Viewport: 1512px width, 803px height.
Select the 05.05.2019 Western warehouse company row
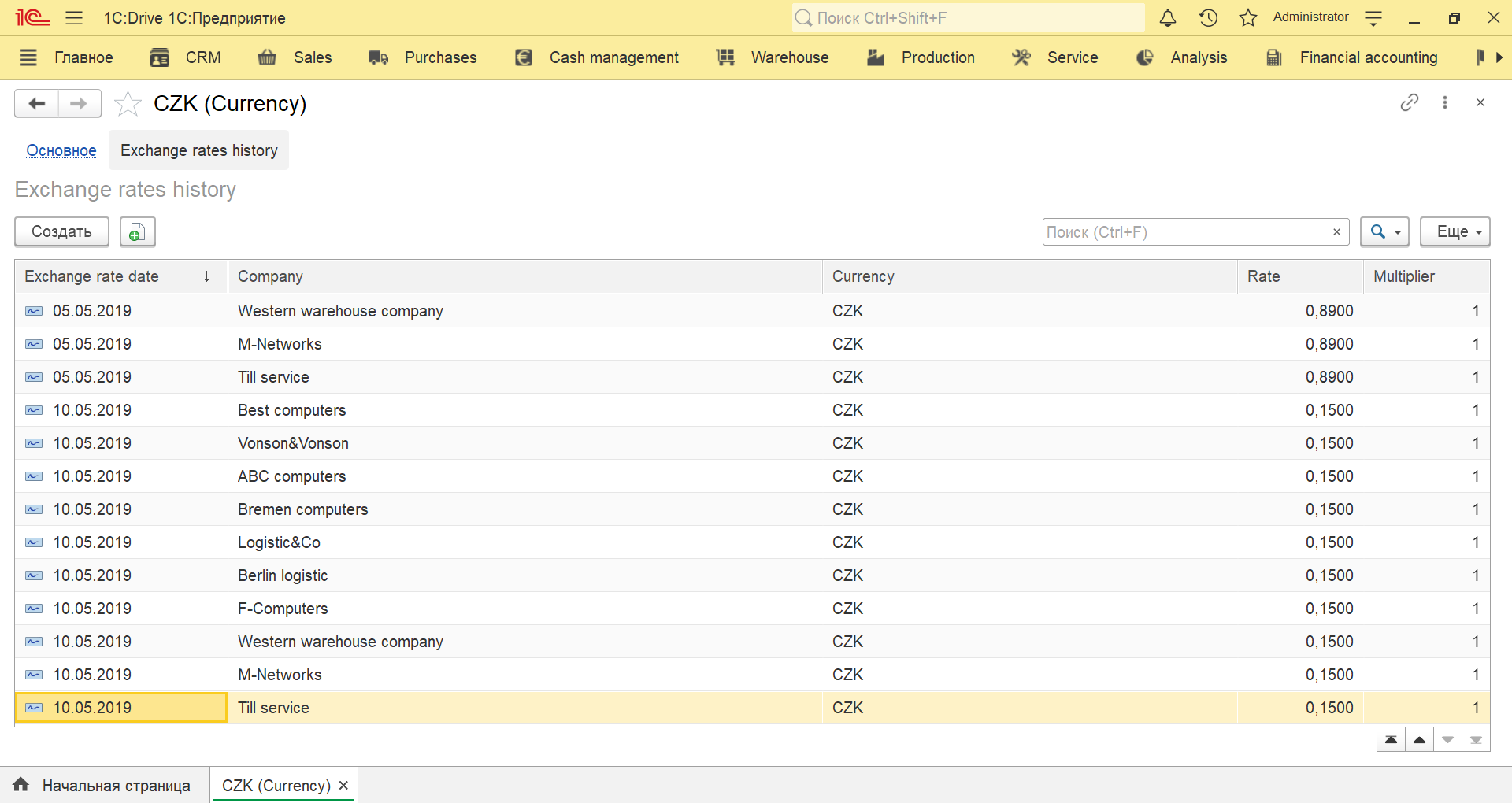[x=752, y=311]
